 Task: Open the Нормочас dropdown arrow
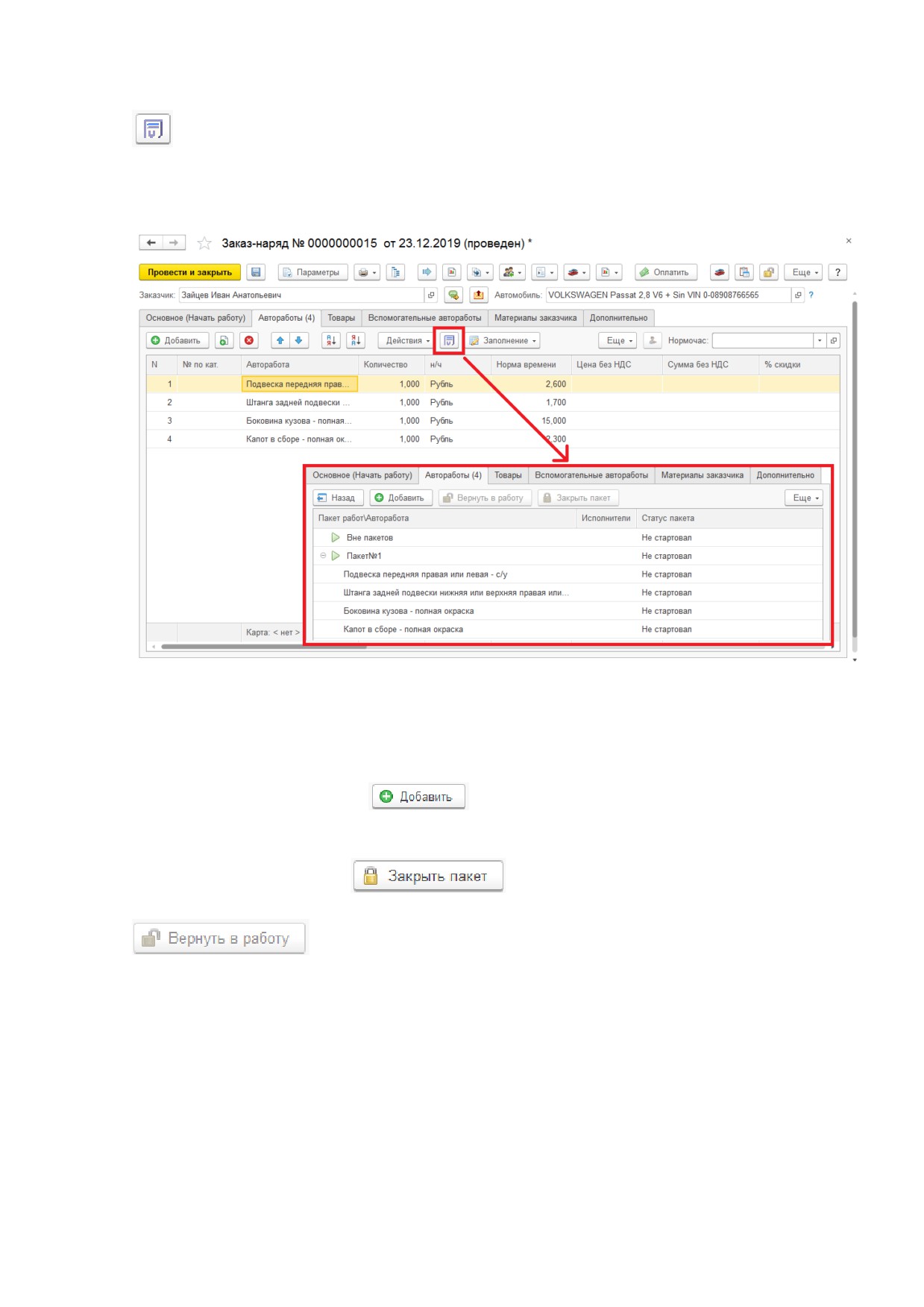(x=820, y=341)
